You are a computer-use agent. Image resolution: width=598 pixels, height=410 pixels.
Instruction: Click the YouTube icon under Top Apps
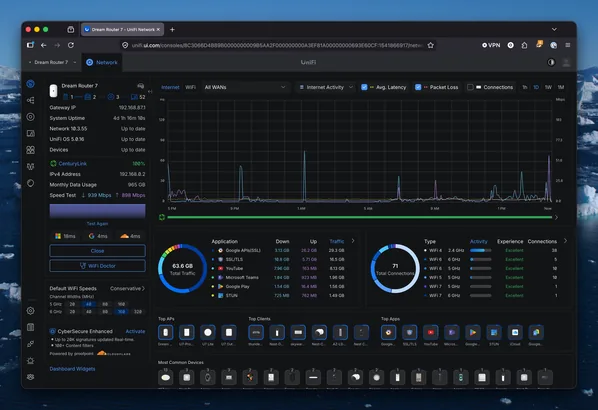(x=431, y=333)
